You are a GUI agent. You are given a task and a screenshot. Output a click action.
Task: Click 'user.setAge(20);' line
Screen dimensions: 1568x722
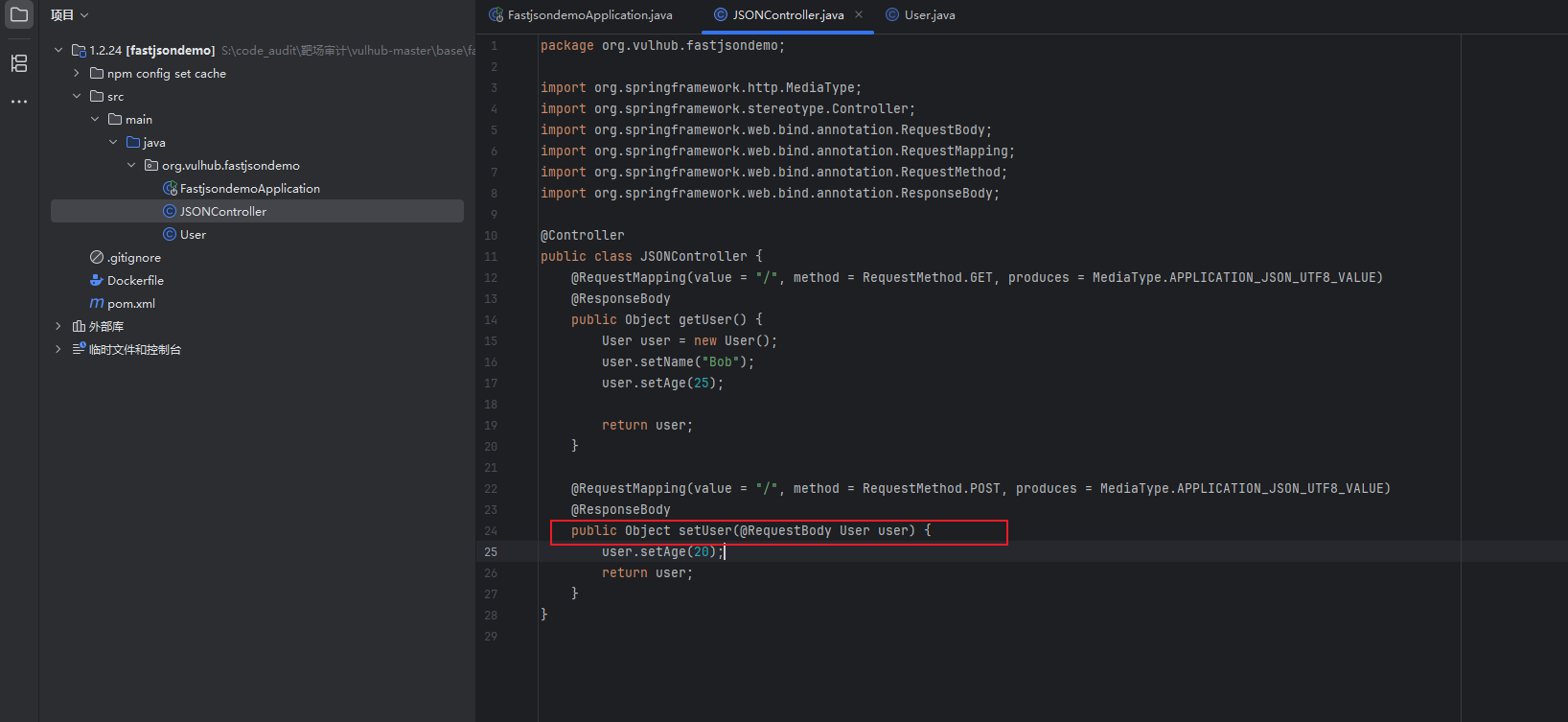pyautogui.click(x=663, y=552)
